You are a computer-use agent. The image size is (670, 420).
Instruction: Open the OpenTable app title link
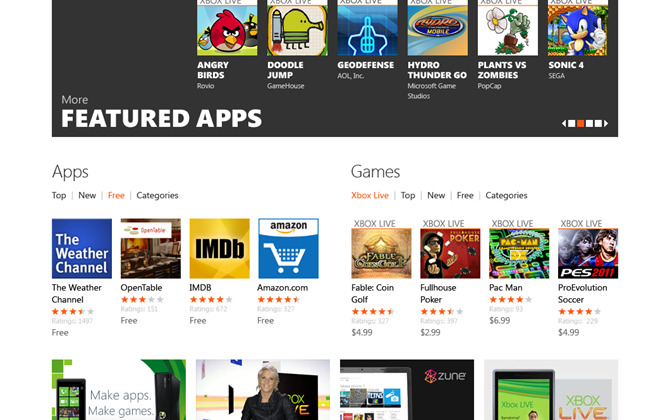pos(141,288)
